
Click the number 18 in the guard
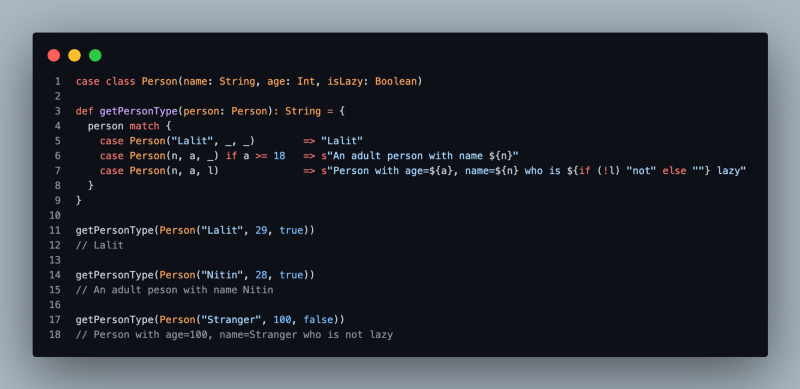279,156
